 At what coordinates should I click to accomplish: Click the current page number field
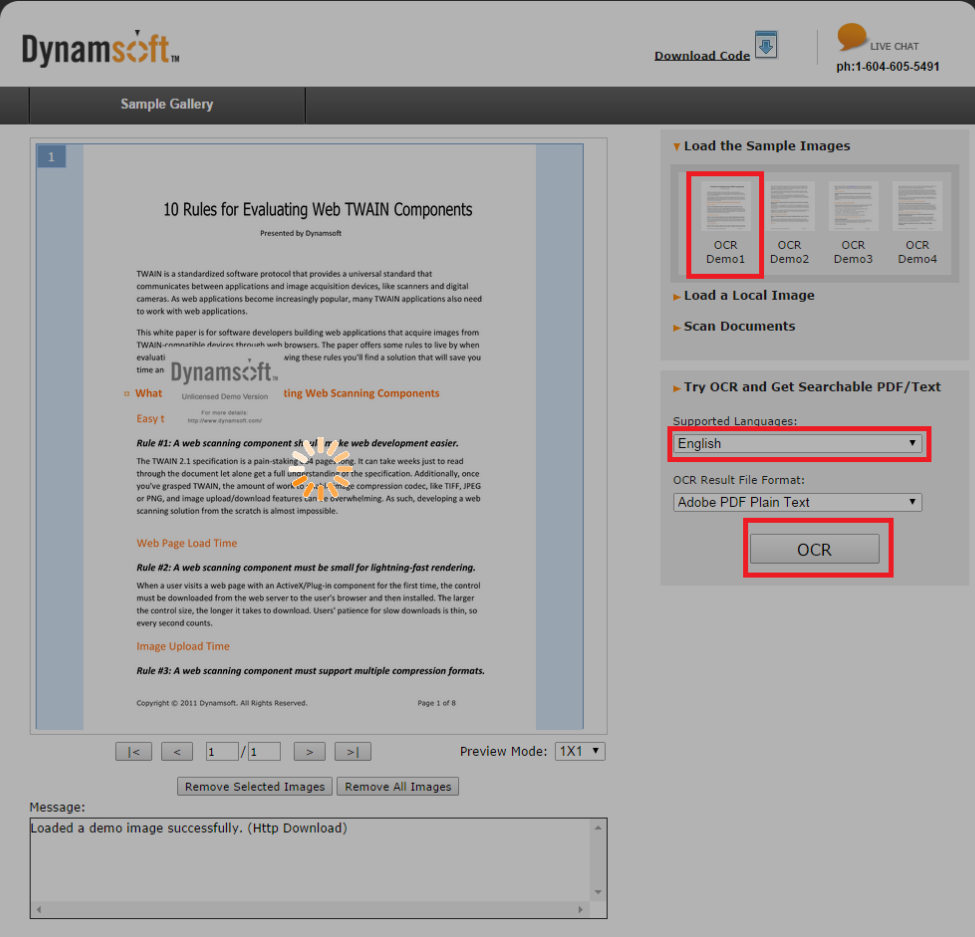pos(222,751)
